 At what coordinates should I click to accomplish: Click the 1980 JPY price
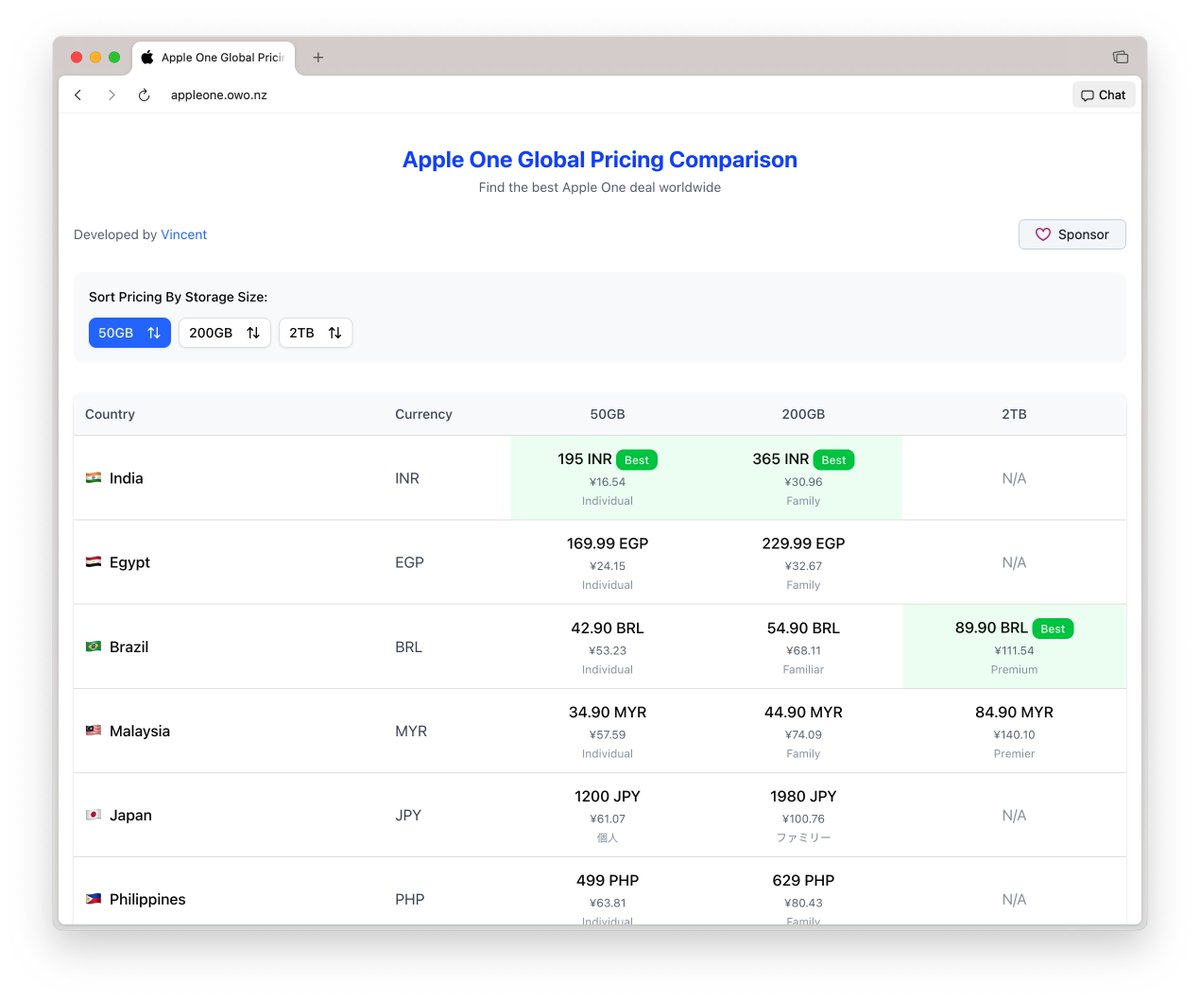click(803, 796)
